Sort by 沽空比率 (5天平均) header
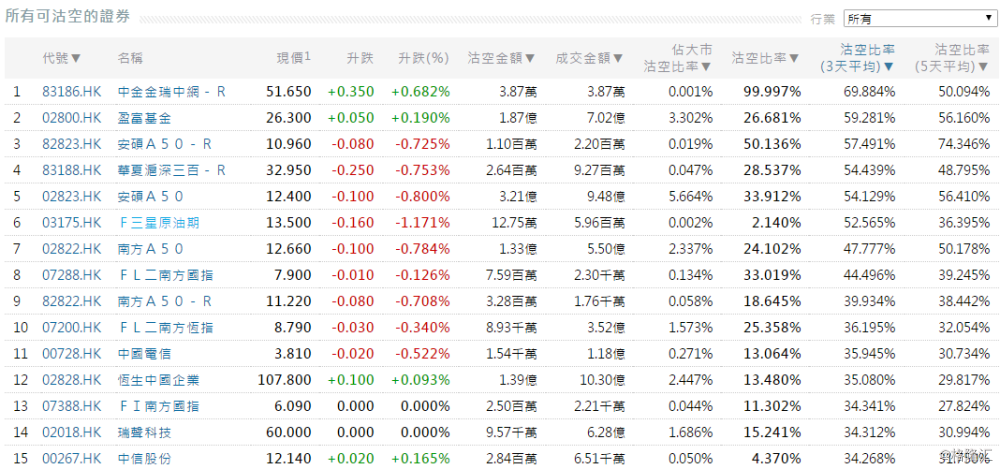Viewport: 1000px width, 469px height. (952, 57)
